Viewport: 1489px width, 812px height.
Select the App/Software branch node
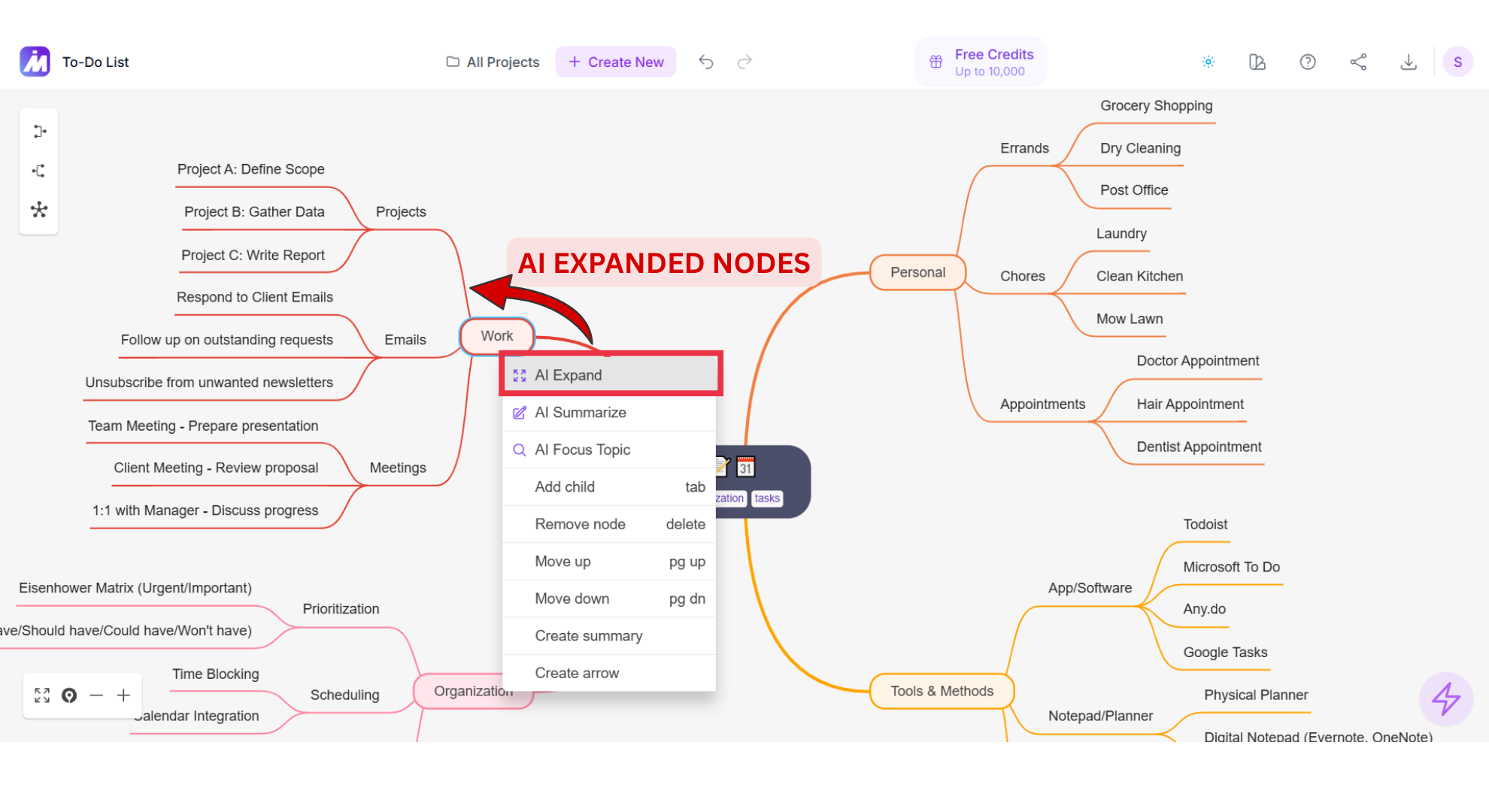pos(1090,588)
